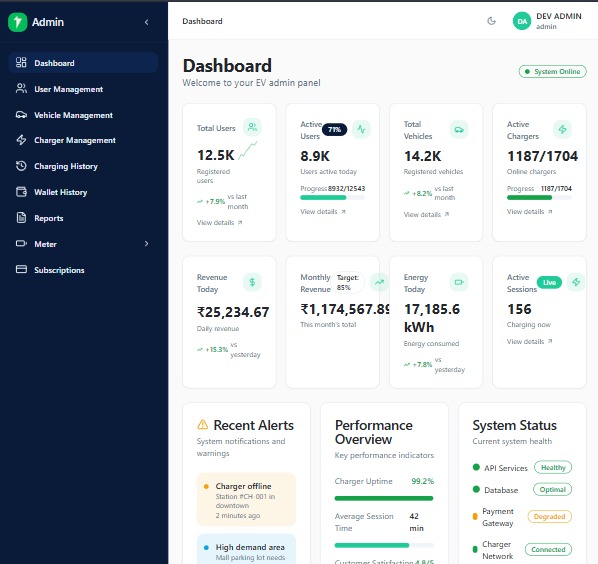Click the Healthy badge for API Services
Image resolution: width=598 pixels, height=564 pixels.
coord(553,468)
